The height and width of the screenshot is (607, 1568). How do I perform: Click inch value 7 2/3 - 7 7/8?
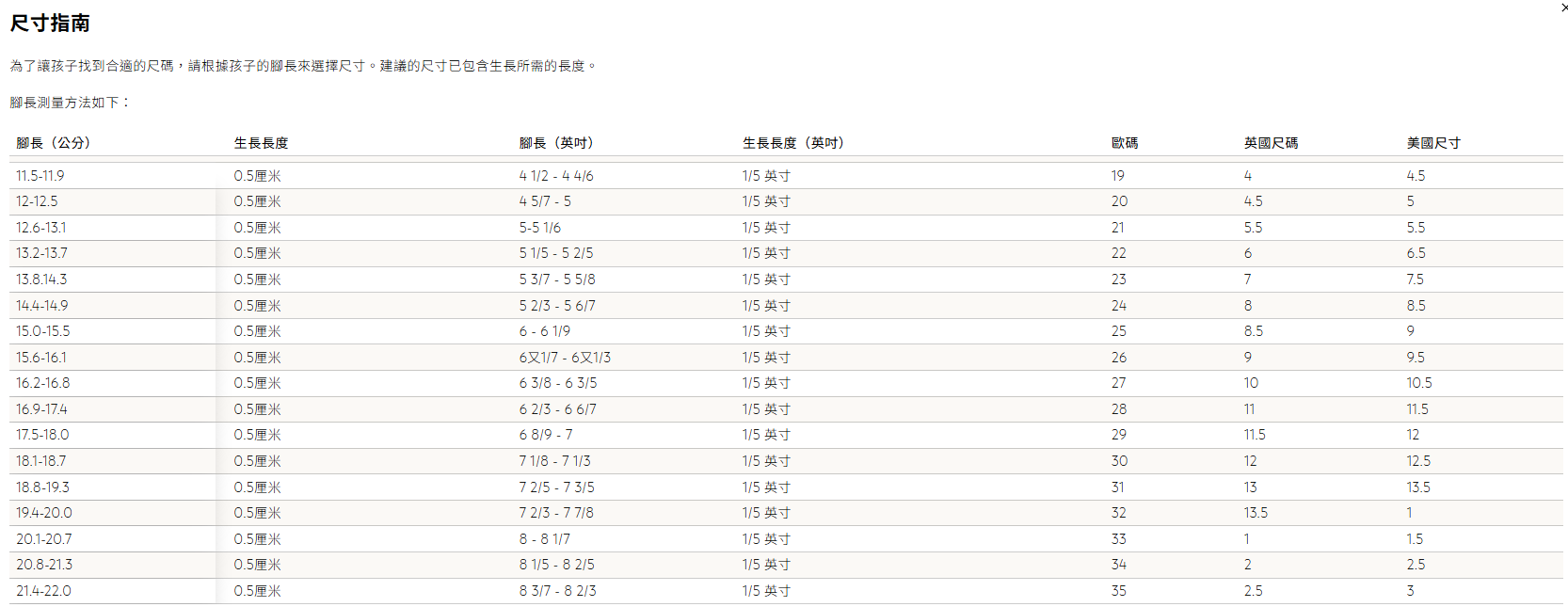[556, 513]
